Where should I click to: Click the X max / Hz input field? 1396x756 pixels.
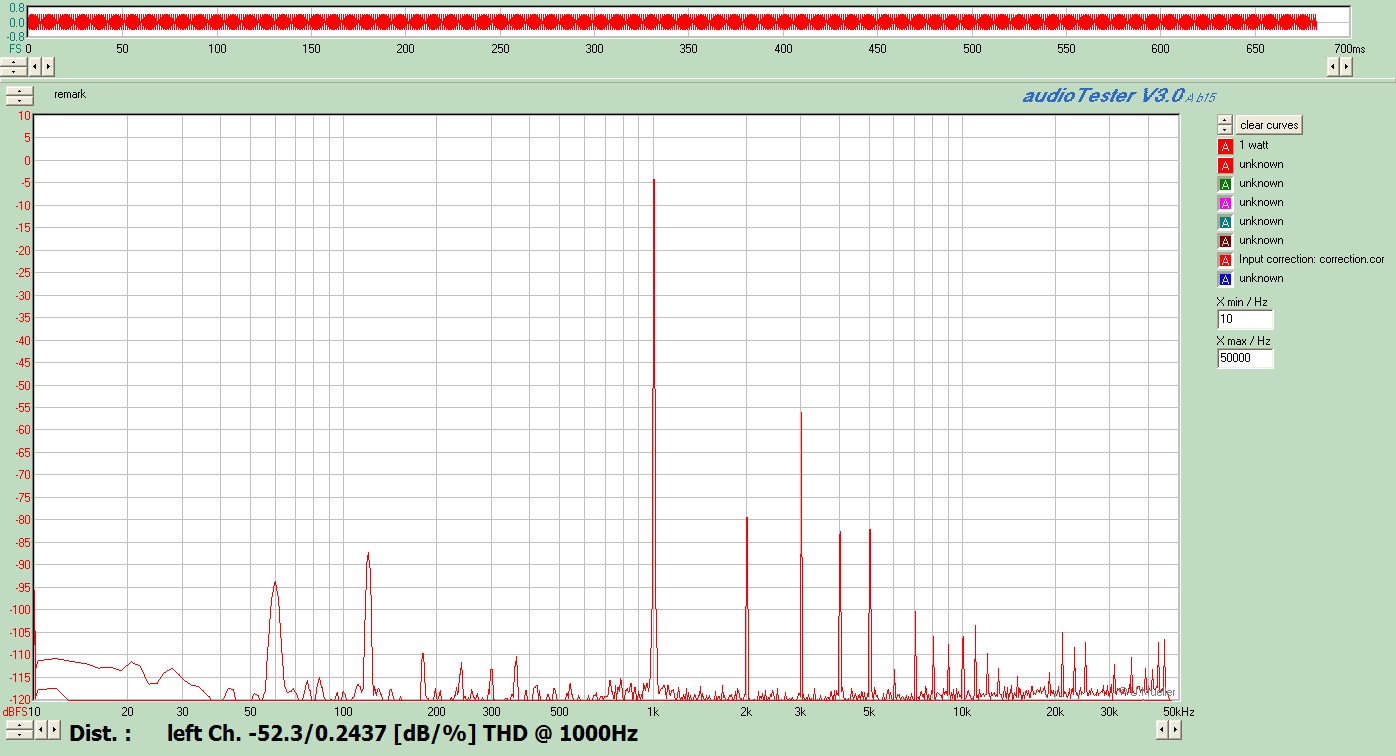click(x=1245, y=358)
